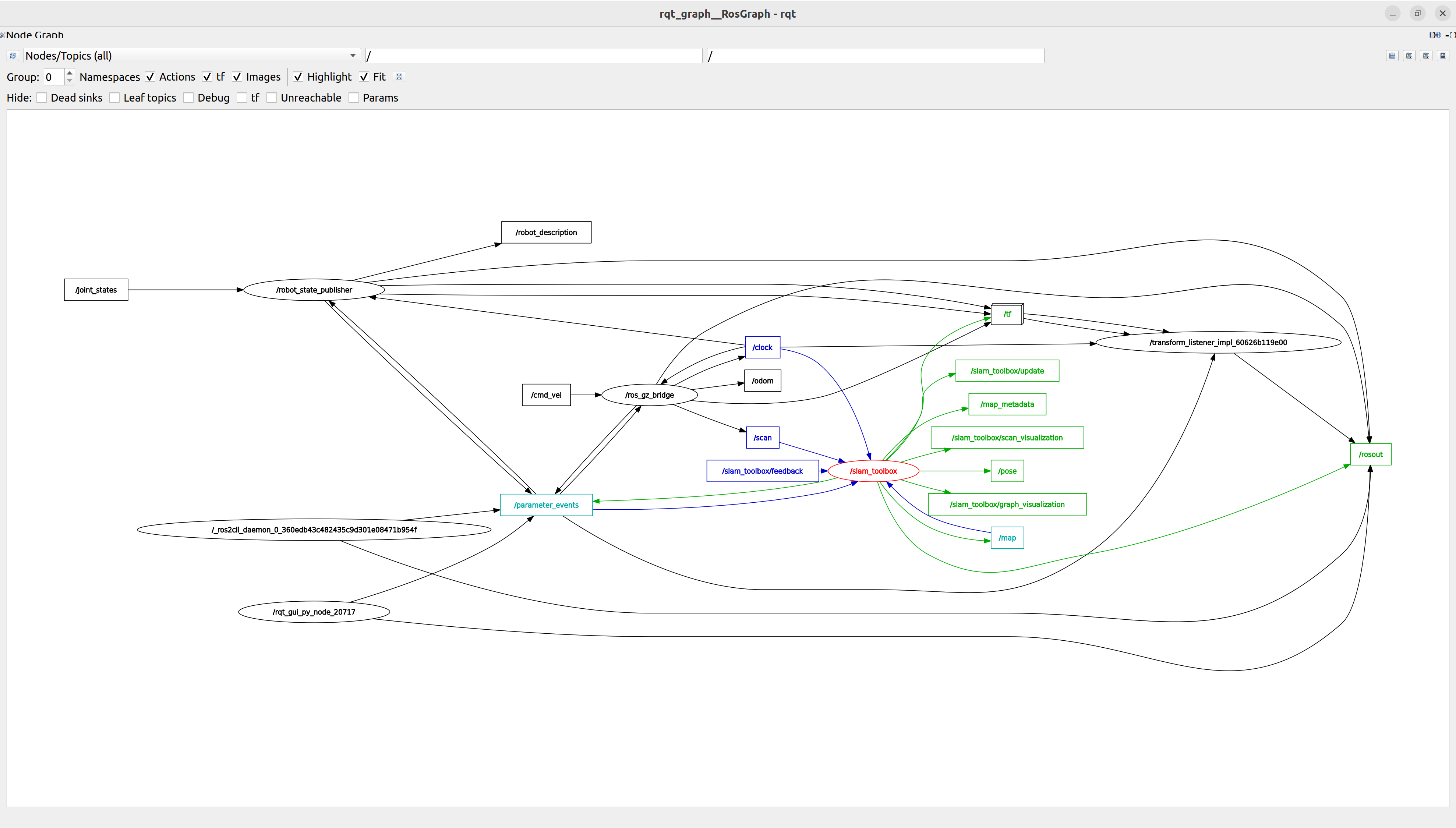This screenshot has height=828, width=1456.
Task: Enable Hide Leaf topics checkbox
Action: (x=114, y=98)
